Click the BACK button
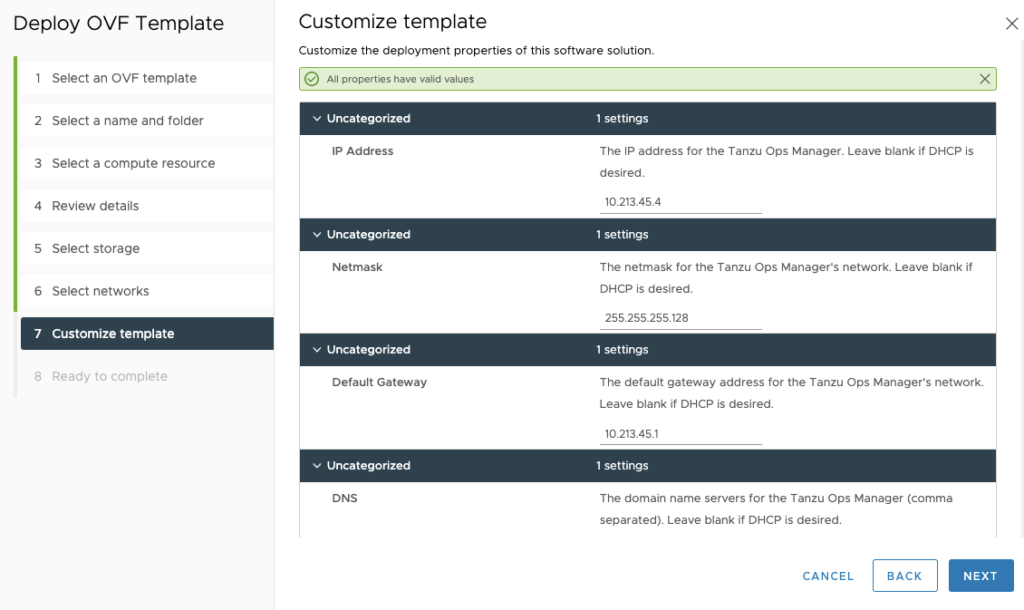 [x=904, y=576]
